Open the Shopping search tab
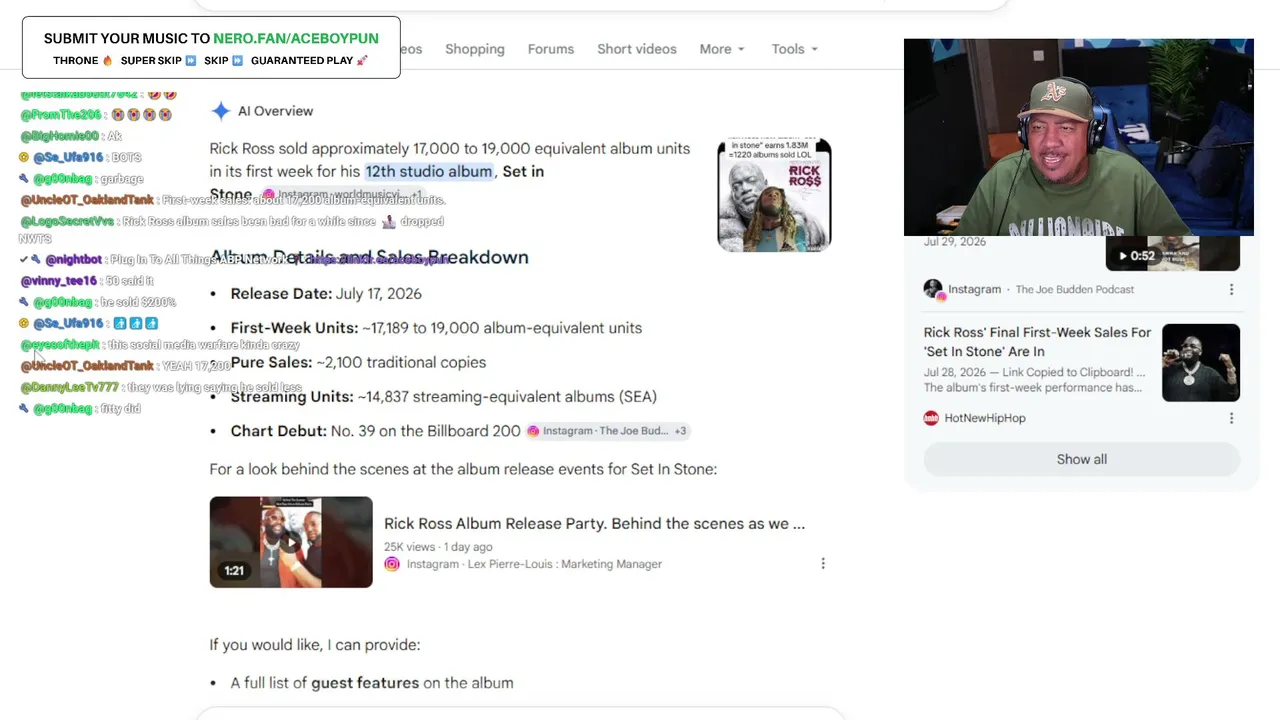This screenshot has height=720, width=1280. pyautogui.click(x=474, y=49)
